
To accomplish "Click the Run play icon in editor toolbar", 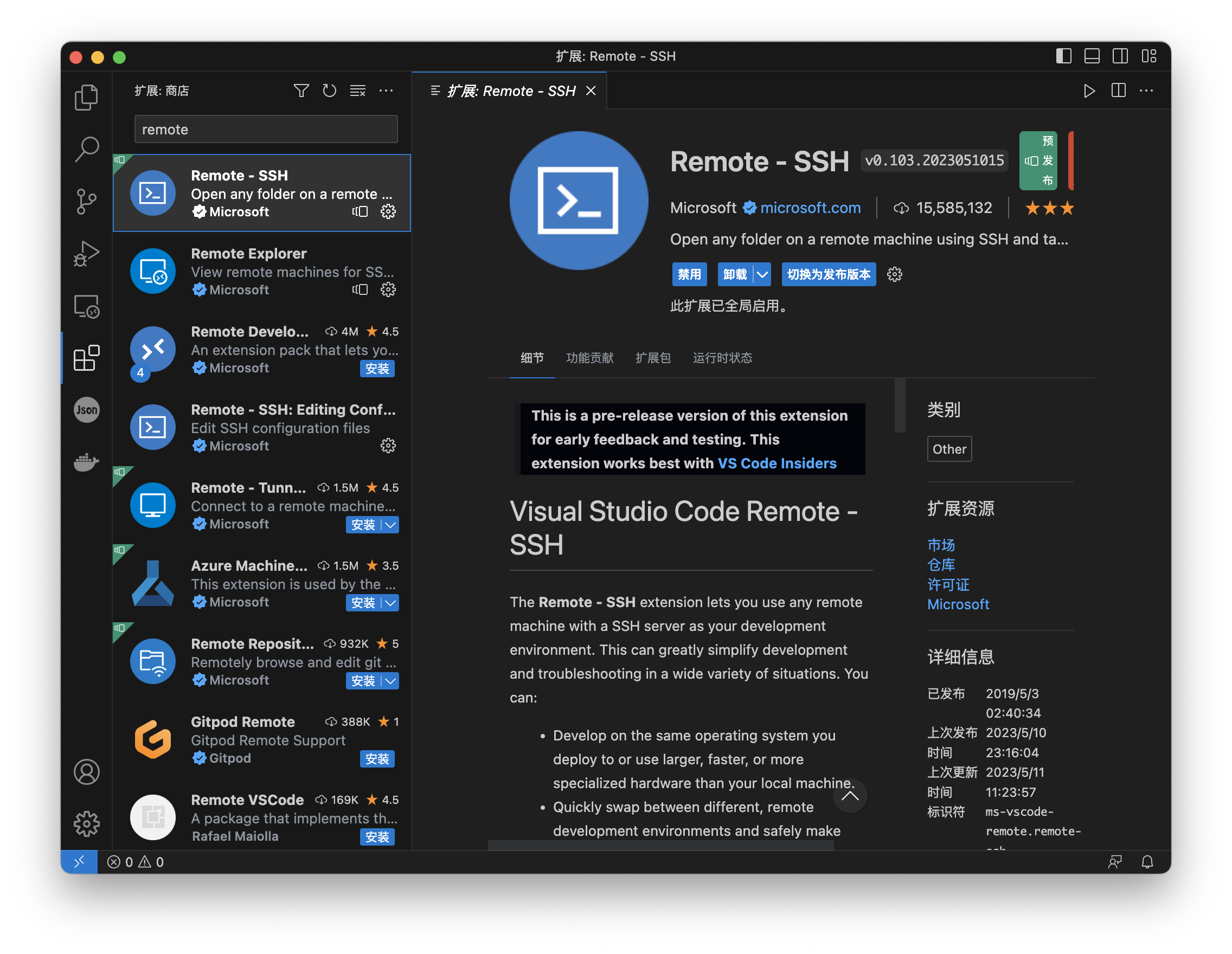I will coord(1089,91).
